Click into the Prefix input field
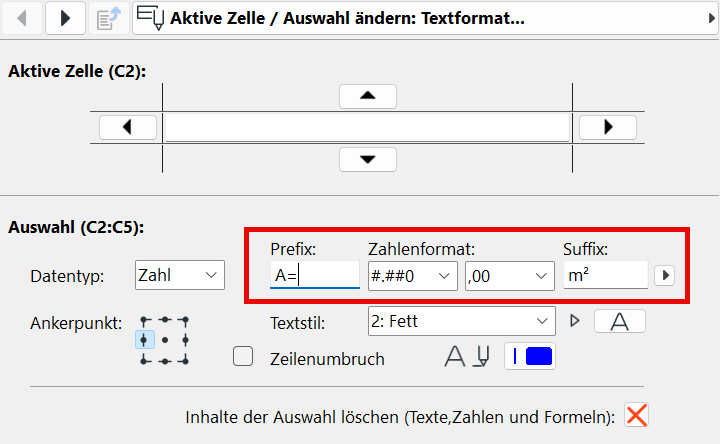 pyautogui.click(x=315, y=275)
